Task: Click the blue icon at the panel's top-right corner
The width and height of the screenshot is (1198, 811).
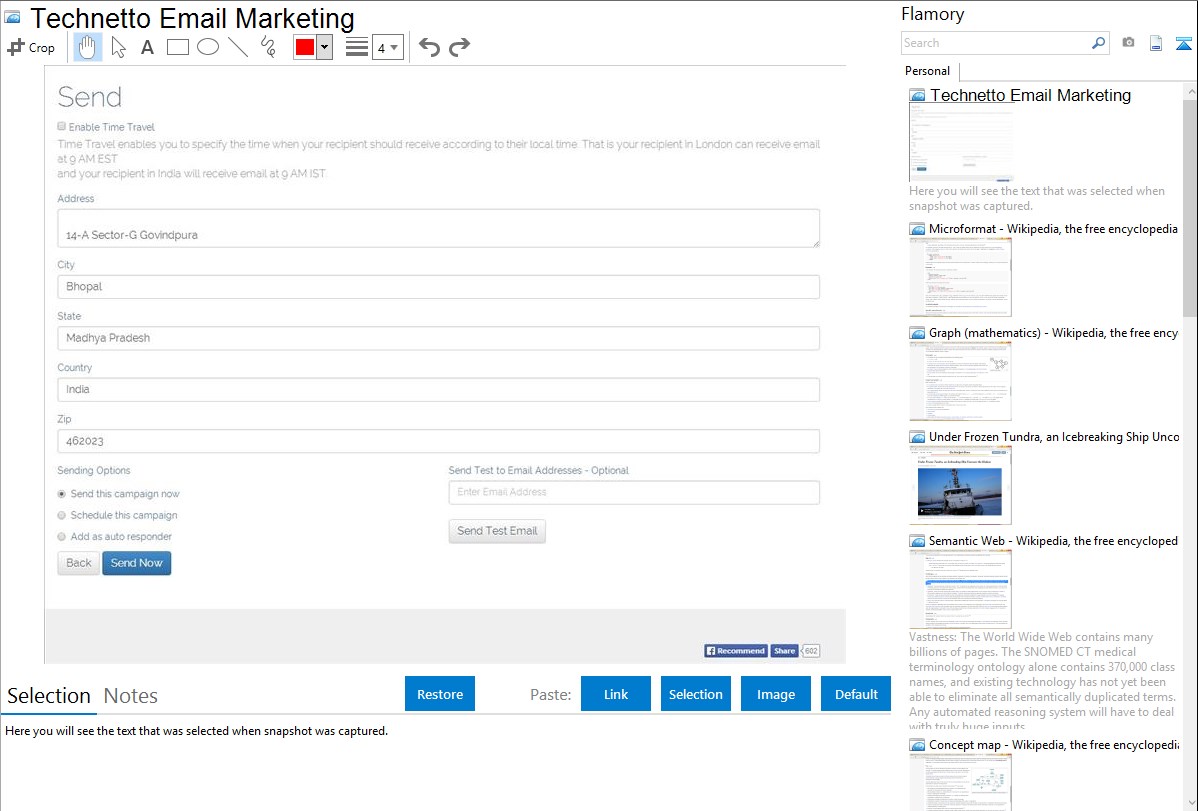Action: pyautogui.click(x=1183, y=43)
